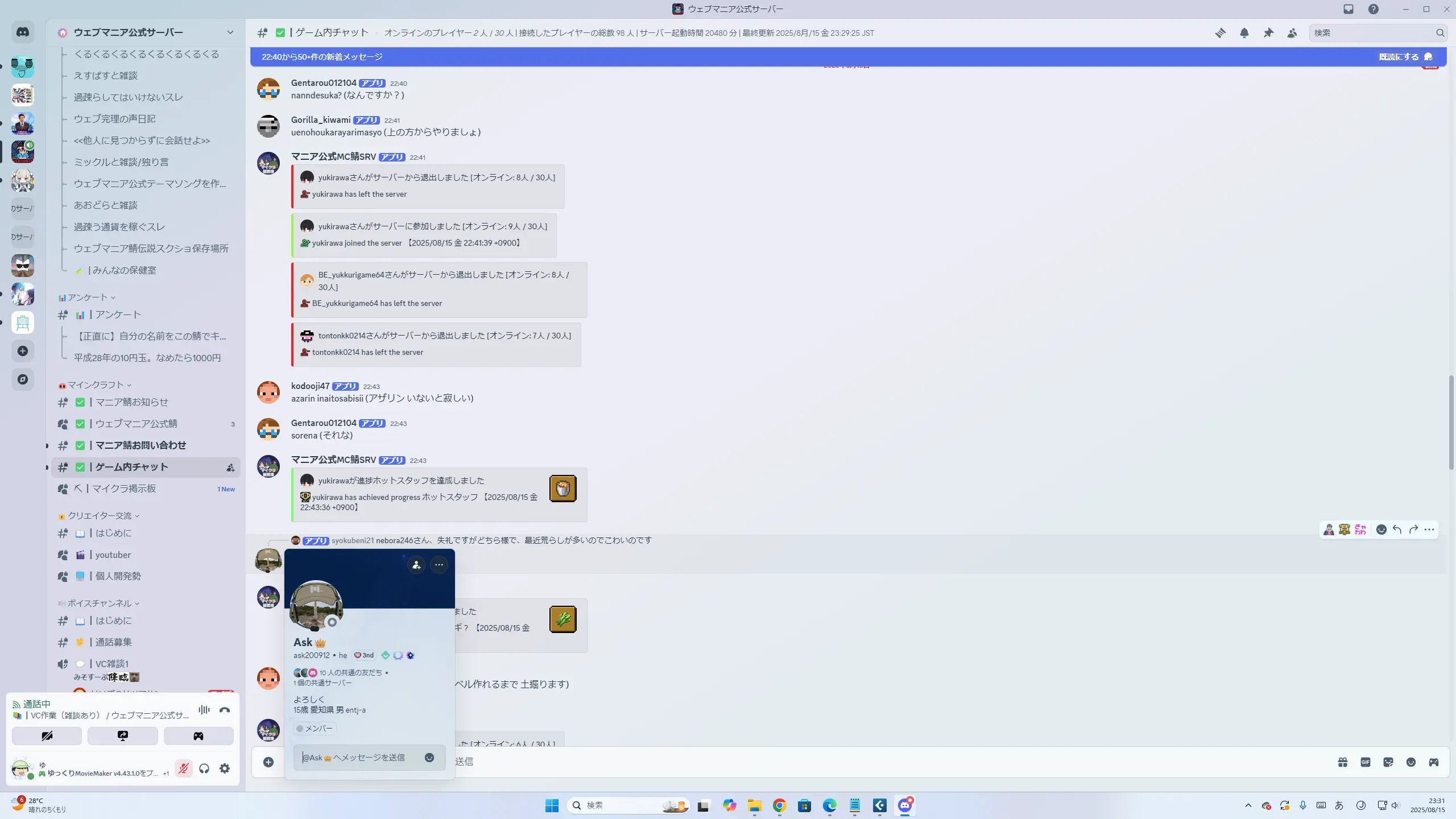Collapse the マインクラフト category

(96, 385)
